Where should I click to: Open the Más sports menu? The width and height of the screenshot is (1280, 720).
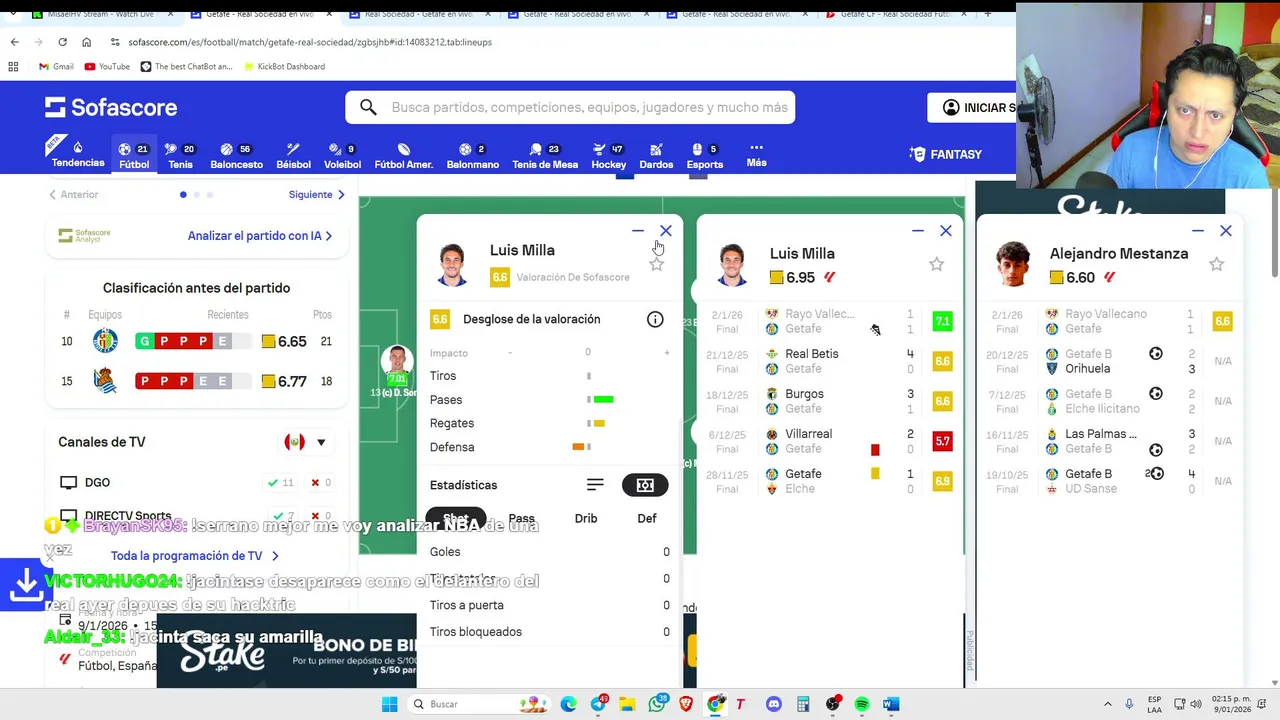pos(756,154)
